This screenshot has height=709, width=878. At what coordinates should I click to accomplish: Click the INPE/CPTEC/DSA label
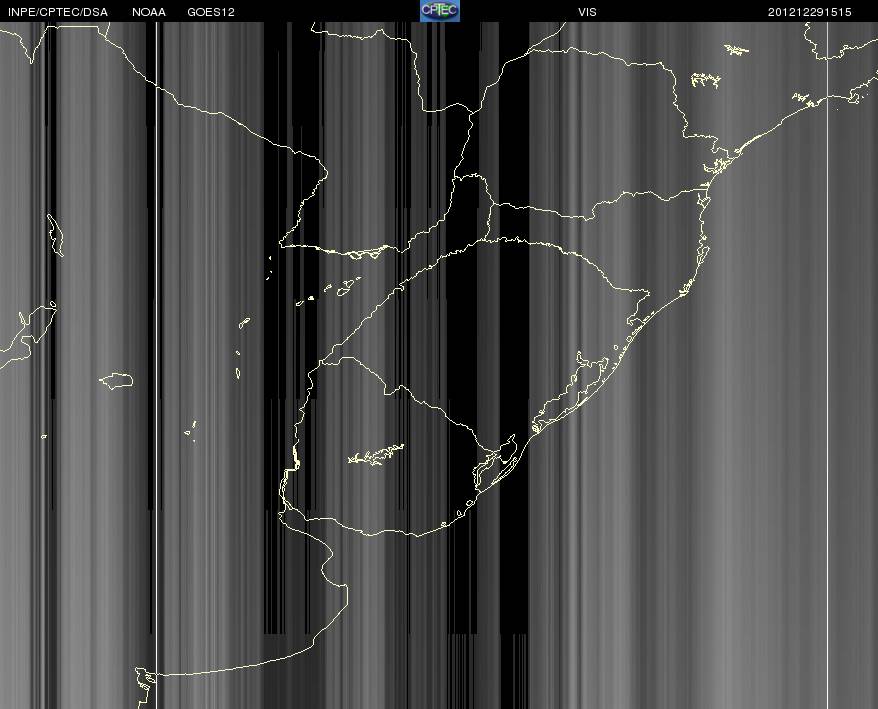(58, 12)
